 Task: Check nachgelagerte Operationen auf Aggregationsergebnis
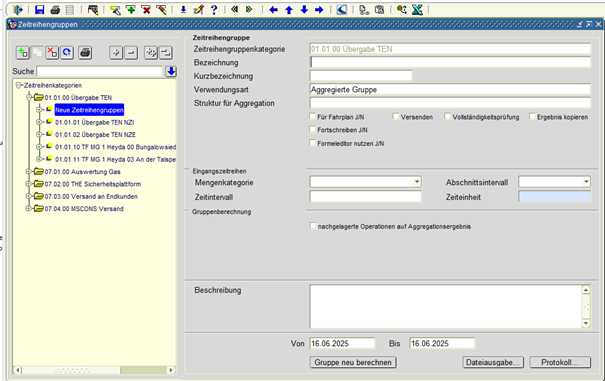tap(313, 226)
